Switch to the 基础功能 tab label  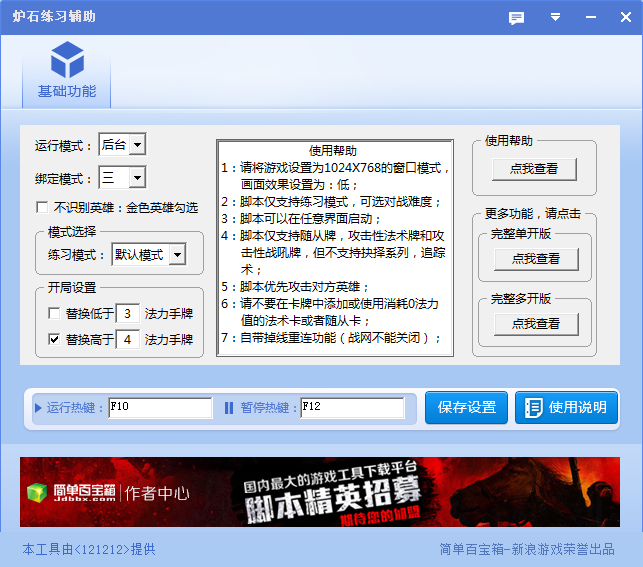(67, 91)
